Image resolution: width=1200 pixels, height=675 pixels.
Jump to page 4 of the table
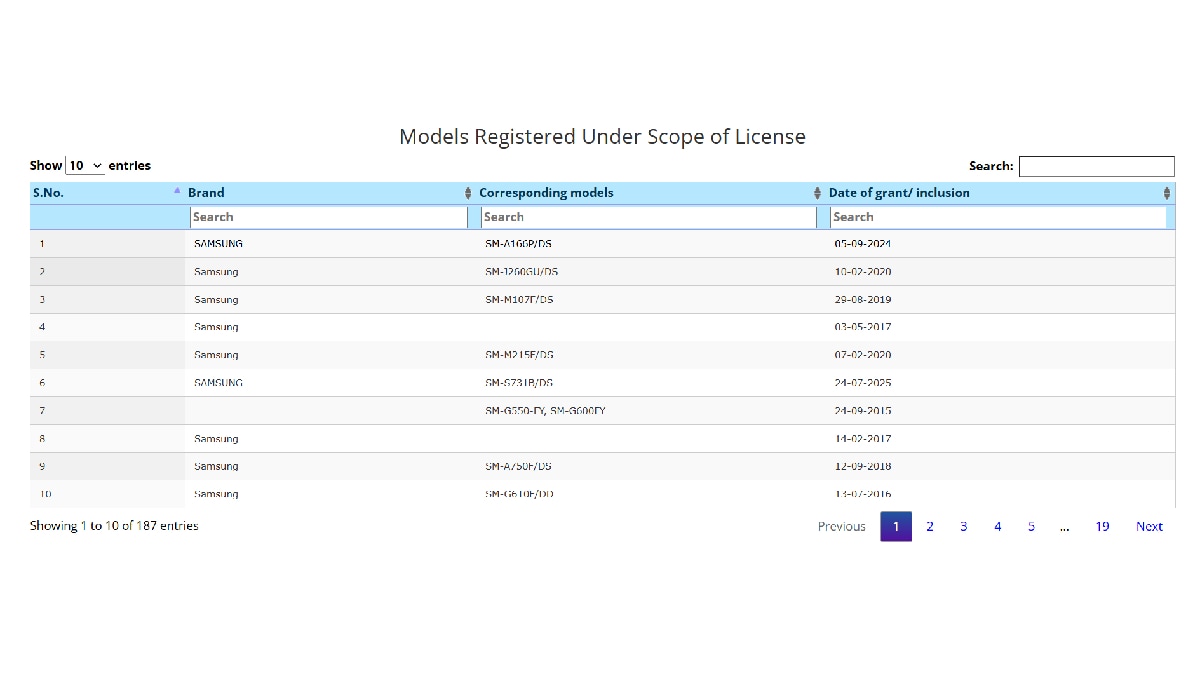click(997, 526)
